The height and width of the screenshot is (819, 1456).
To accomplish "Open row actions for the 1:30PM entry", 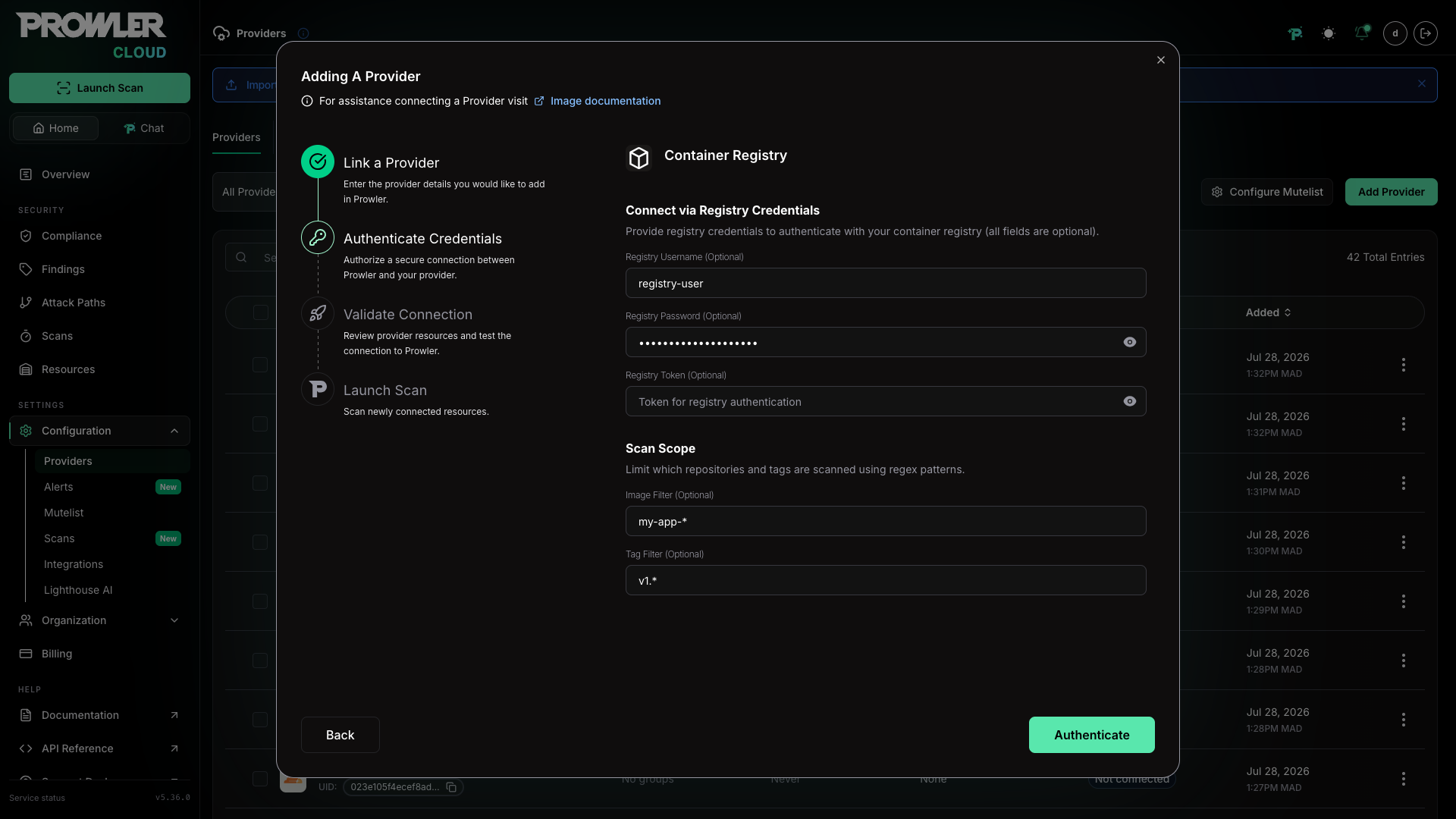I will (x=1404, y=542).
